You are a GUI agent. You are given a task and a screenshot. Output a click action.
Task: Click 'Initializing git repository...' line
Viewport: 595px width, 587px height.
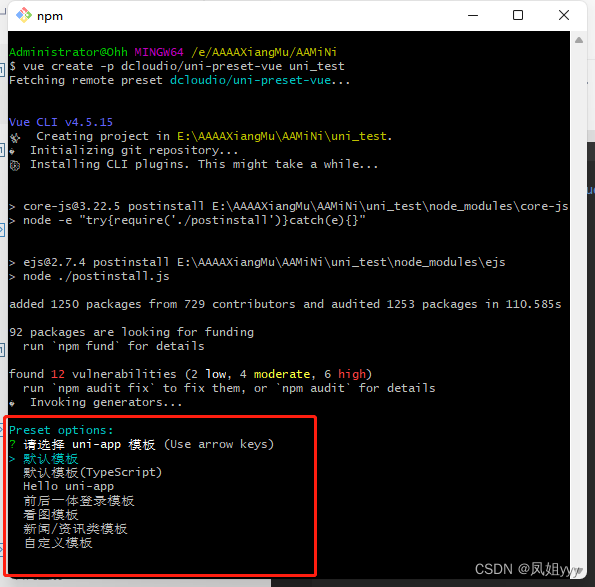coord(124,150)
